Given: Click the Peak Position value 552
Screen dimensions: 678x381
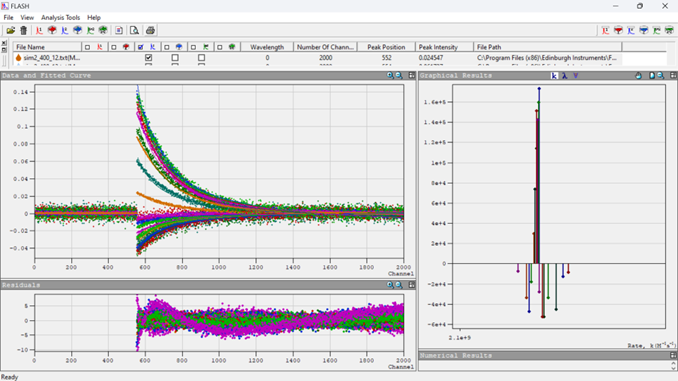Looking at the screenshot, I should (387, 58).
